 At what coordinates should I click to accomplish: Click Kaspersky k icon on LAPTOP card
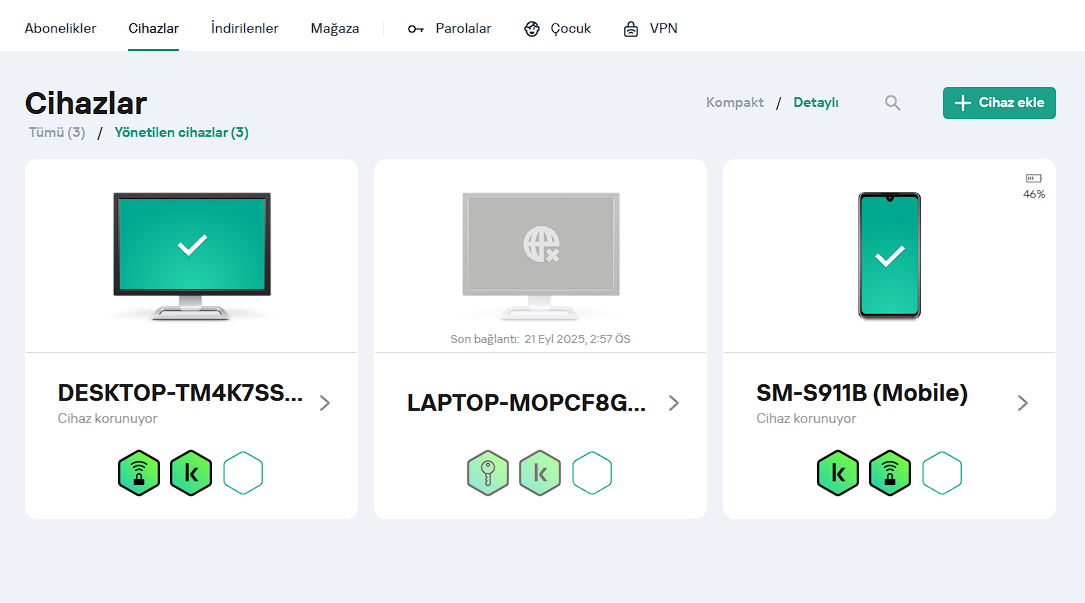pos(540,473)
